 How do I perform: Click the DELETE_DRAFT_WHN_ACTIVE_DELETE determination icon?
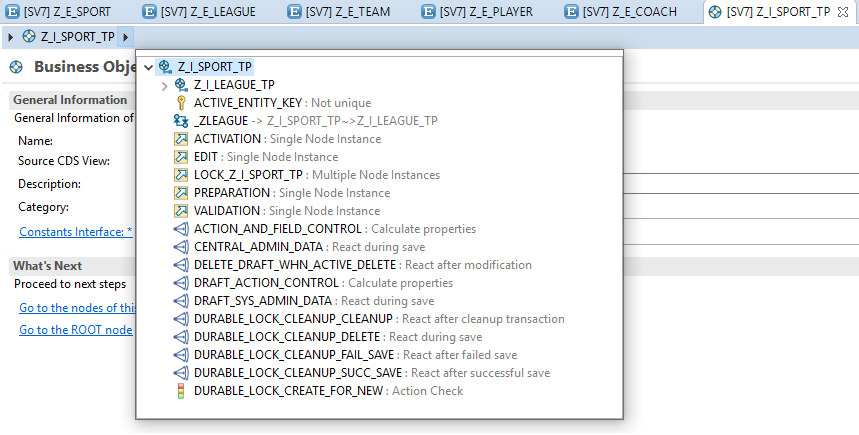(x=181, y=265)
